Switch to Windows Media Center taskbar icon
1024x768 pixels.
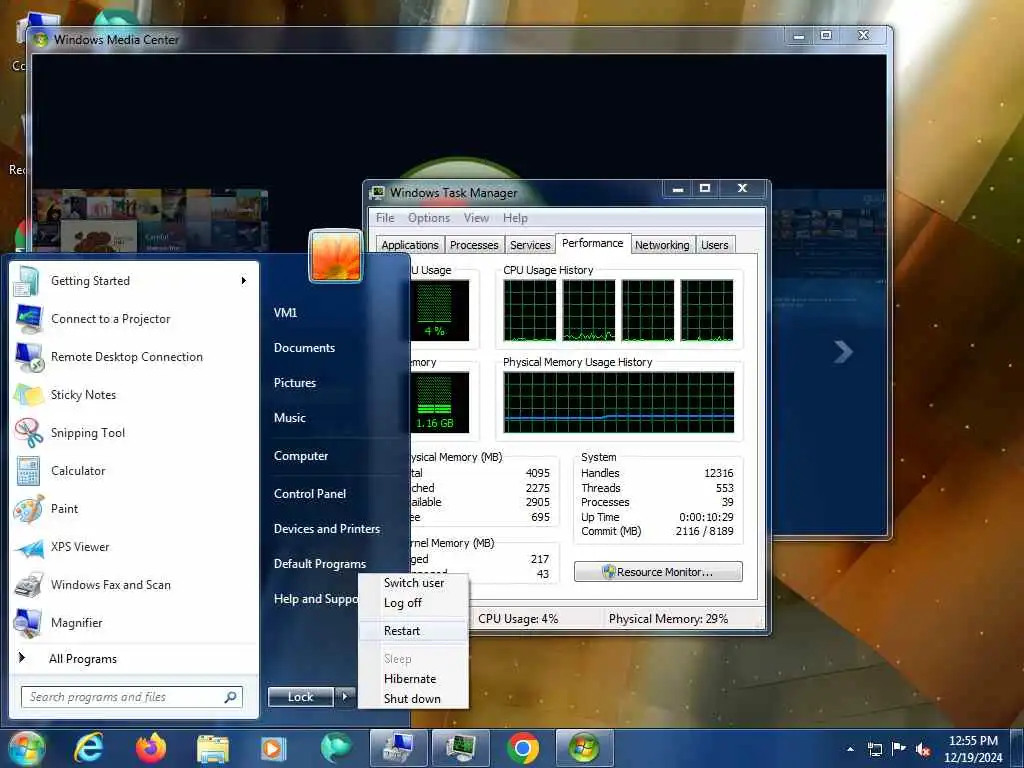(584, 748)
